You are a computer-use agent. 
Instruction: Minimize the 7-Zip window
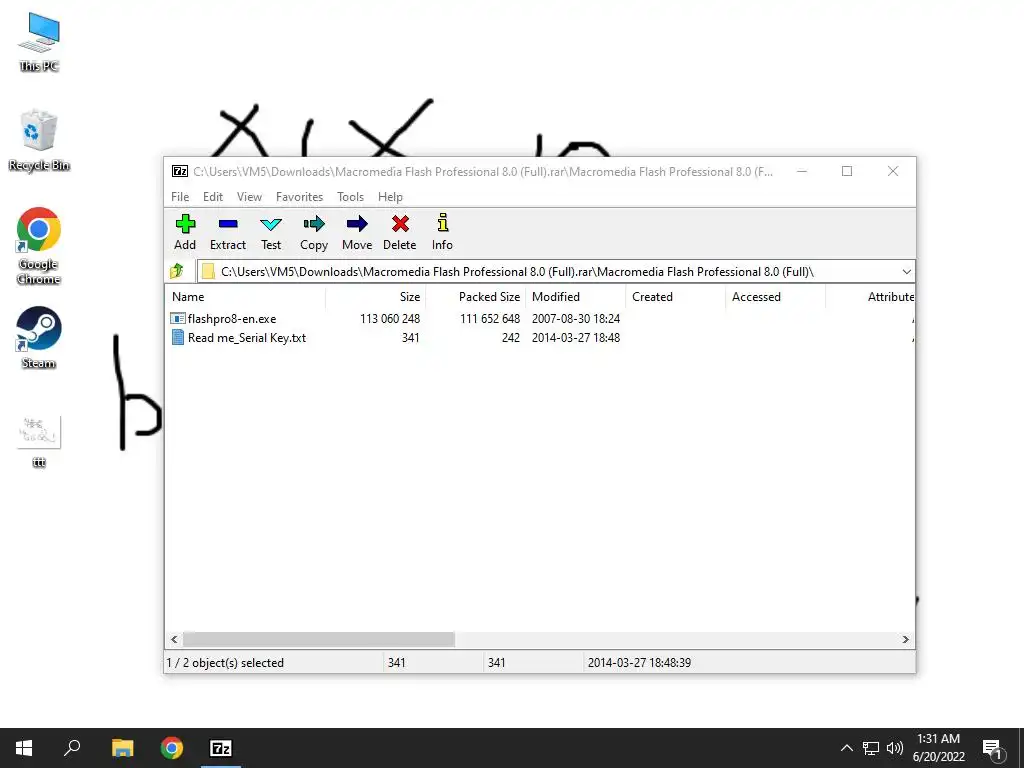tap(802, 171)
